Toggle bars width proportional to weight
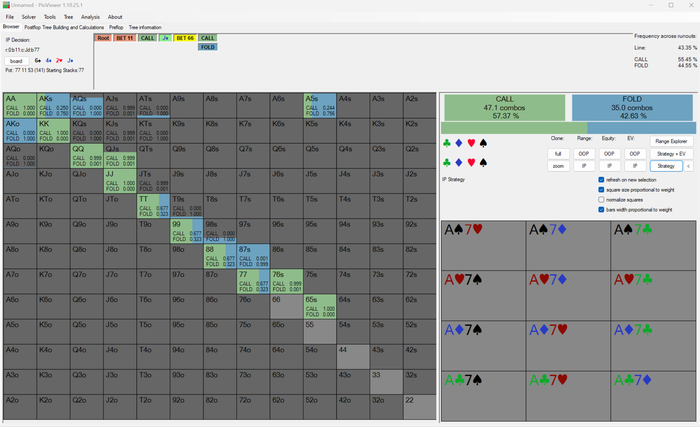Screen dimensions: 700x427 coord(601,209)
